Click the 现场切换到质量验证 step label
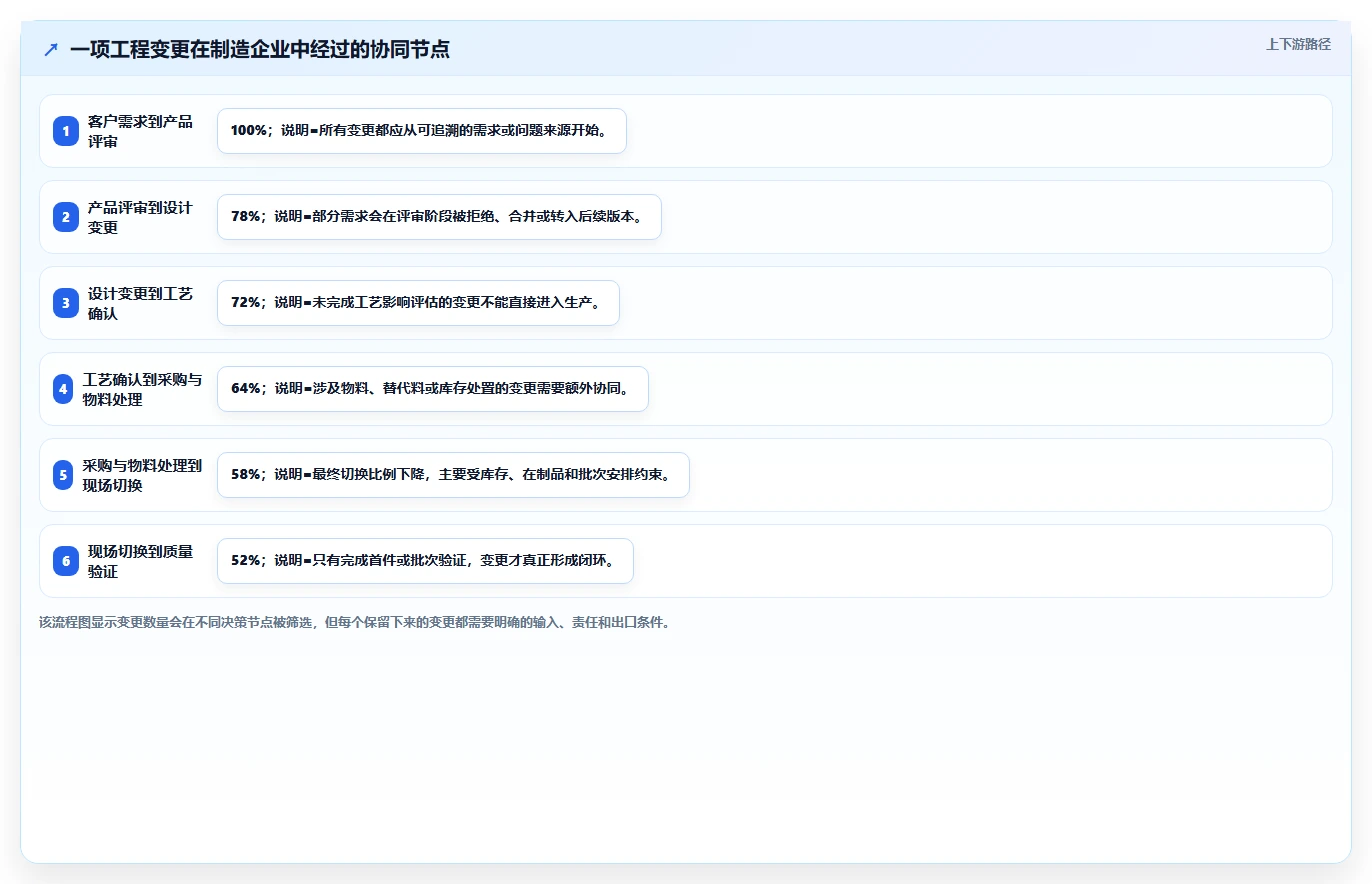 [140, 561]
